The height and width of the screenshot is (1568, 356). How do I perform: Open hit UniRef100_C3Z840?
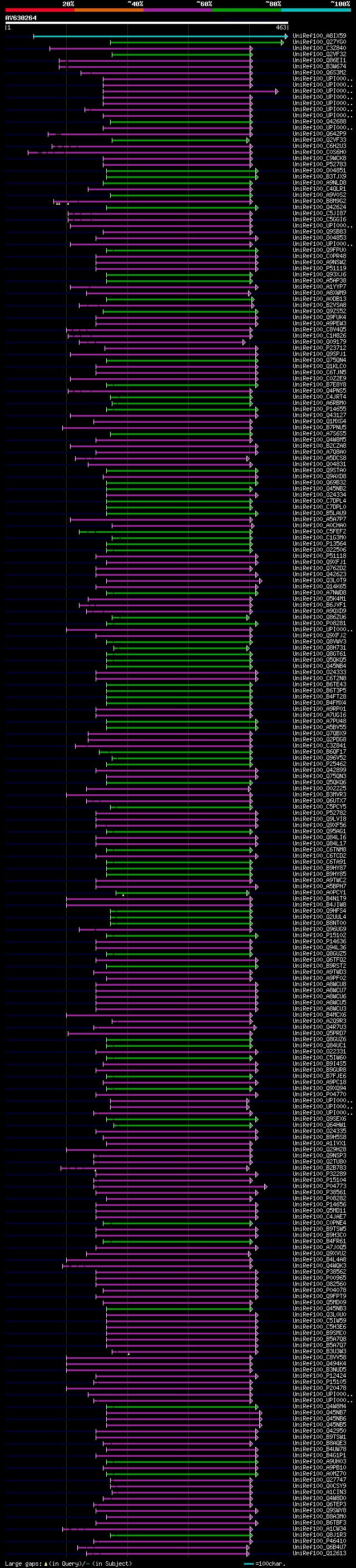click(319, 48)
